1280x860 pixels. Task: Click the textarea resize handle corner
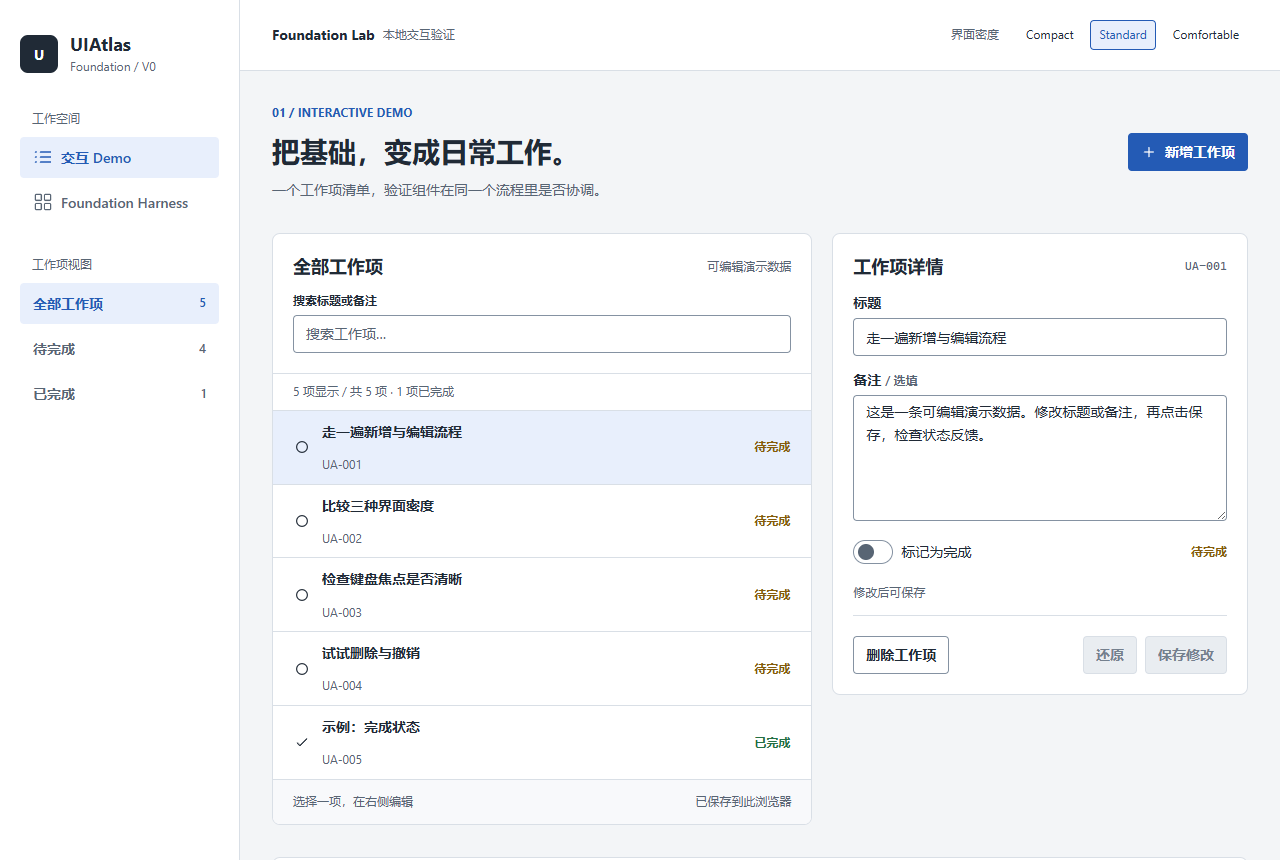1220,514
